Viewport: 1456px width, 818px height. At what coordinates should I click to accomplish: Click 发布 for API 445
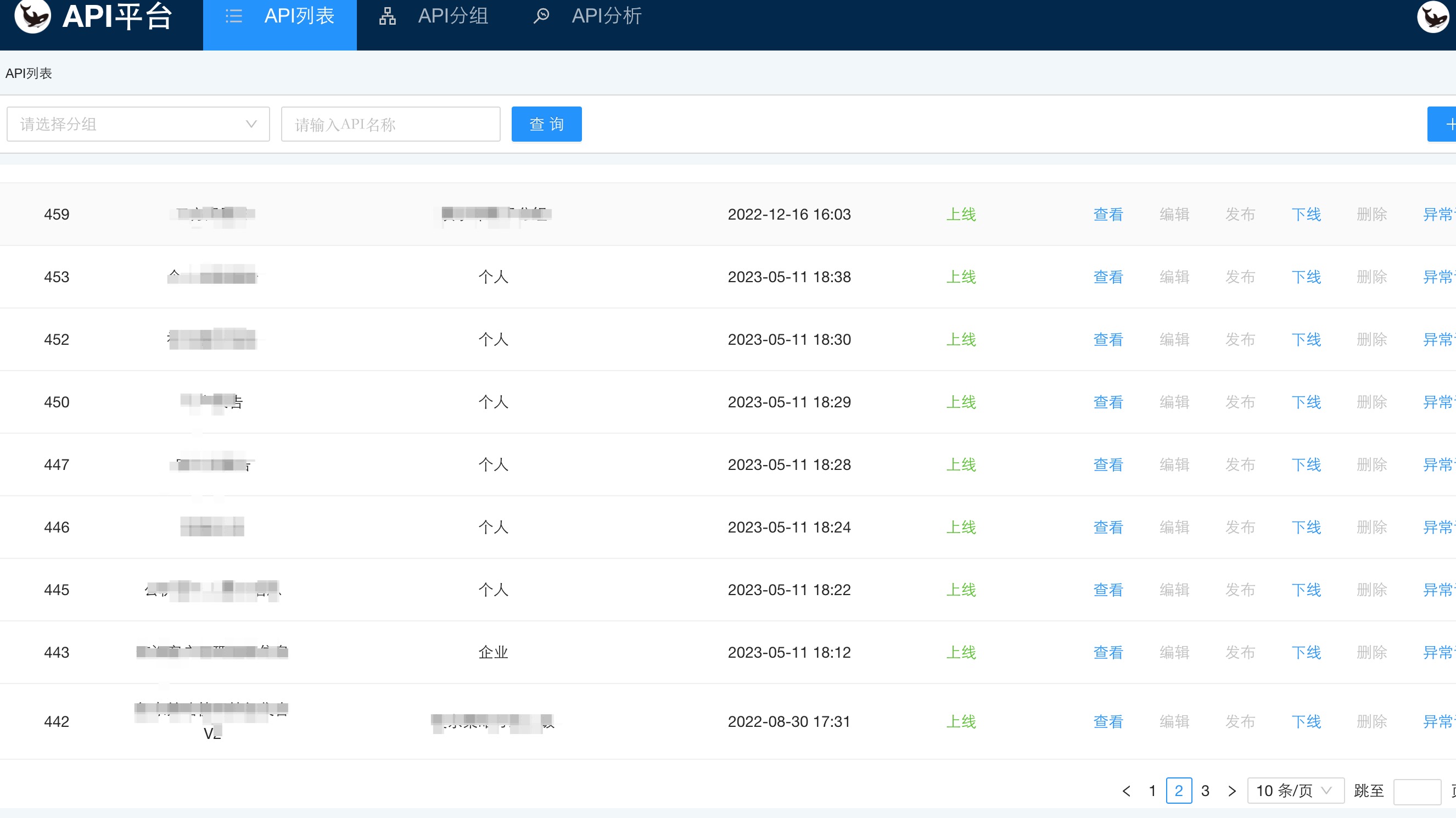(x=1240, y=590)
